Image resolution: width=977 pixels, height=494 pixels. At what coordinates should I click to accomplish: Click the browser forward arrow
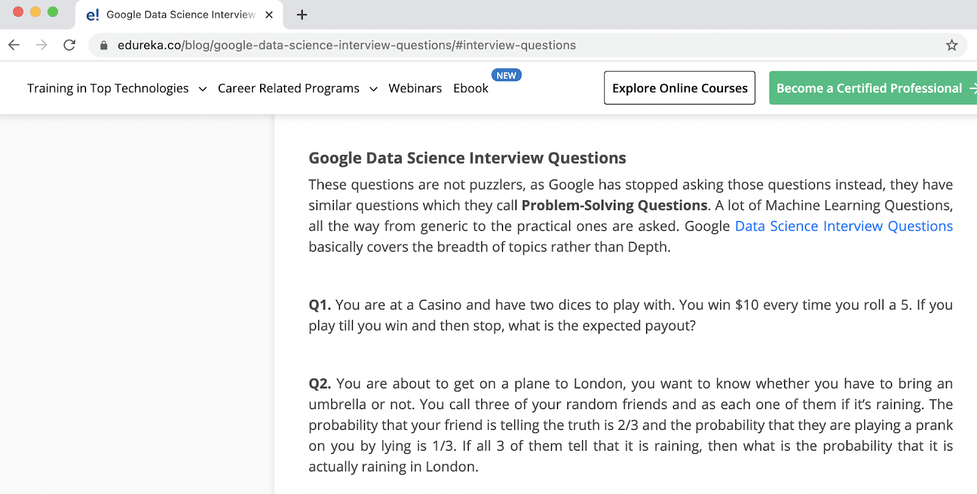pyautogui.click(x=41, y=45)
